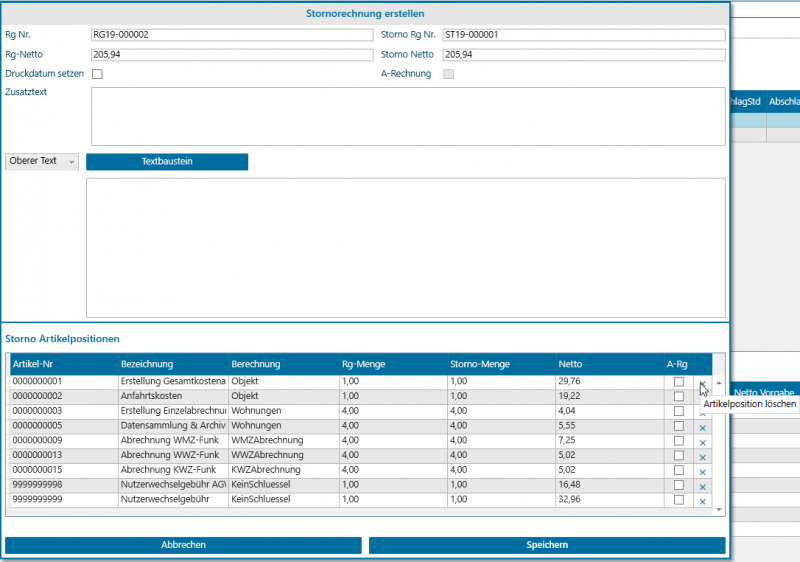Screen dimensions: 800x562
Task: Click Speichern to save the Stornorechnung
Action: [547, 545]
